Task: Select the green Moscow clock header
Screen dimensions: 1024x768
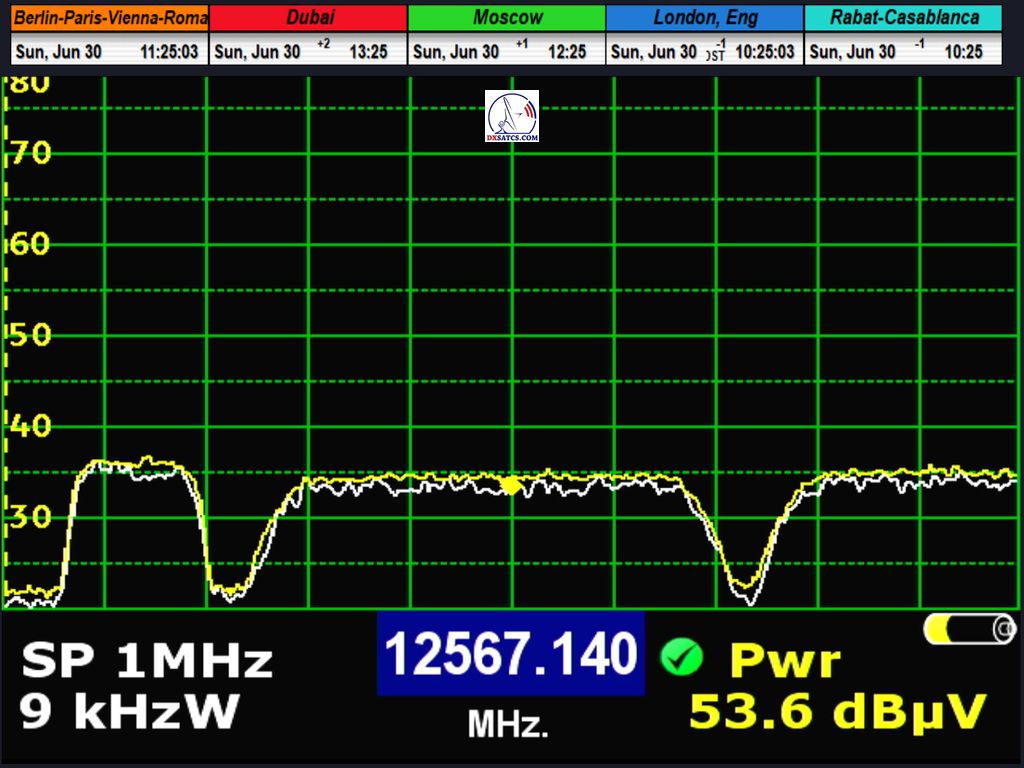Action: click(507, 18)
